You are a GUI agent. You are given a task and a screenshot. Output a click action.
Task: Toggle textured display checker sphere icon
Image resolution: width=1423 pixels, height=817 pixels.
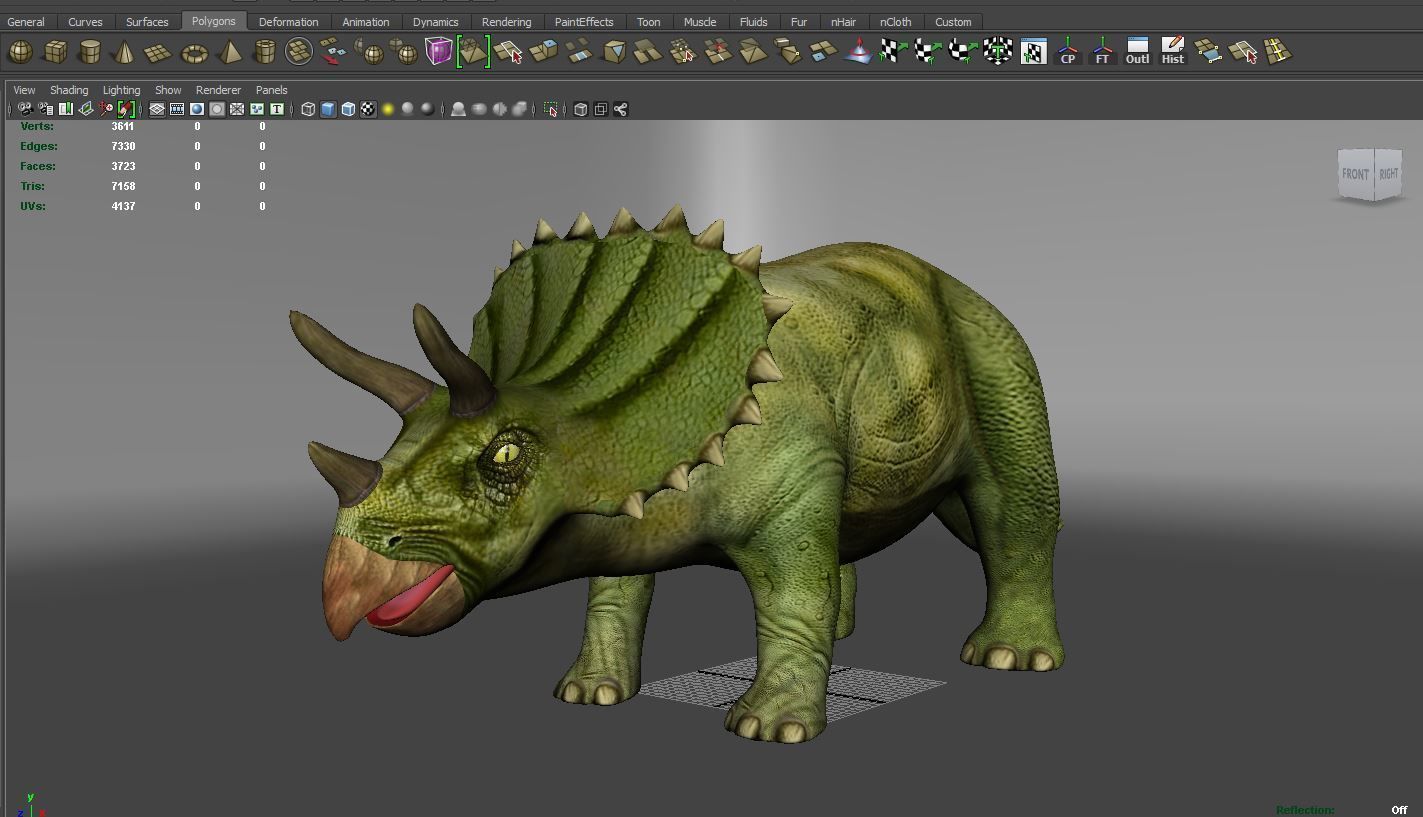368,109
